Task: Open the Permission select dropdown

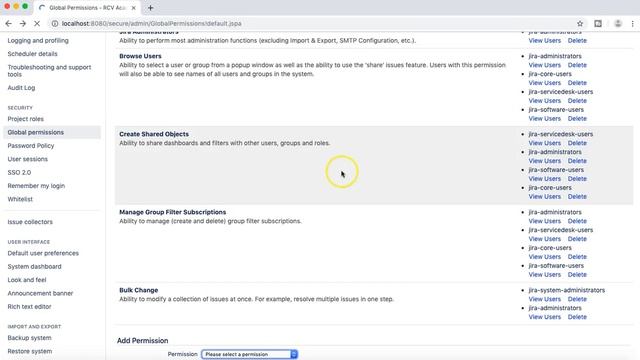Action: 249,354
